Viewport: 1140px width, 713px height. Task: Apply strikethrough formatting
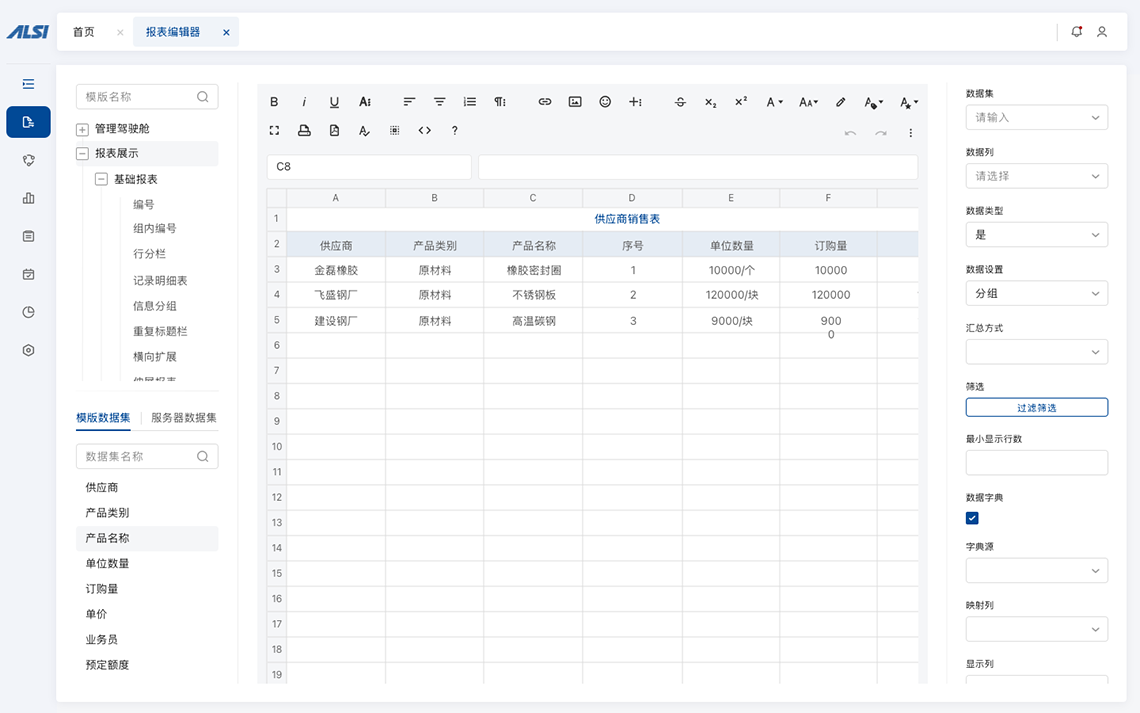point(681,102)
